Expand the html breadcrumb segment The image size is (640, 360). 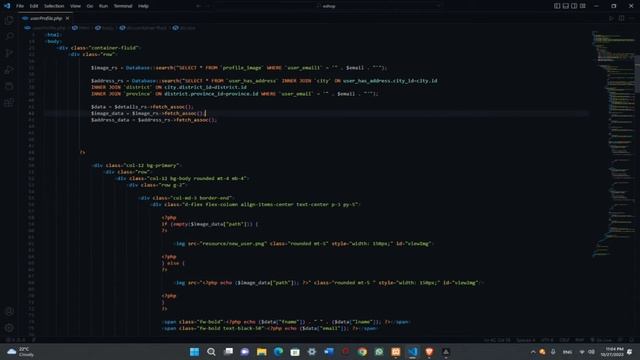point(81,28)
